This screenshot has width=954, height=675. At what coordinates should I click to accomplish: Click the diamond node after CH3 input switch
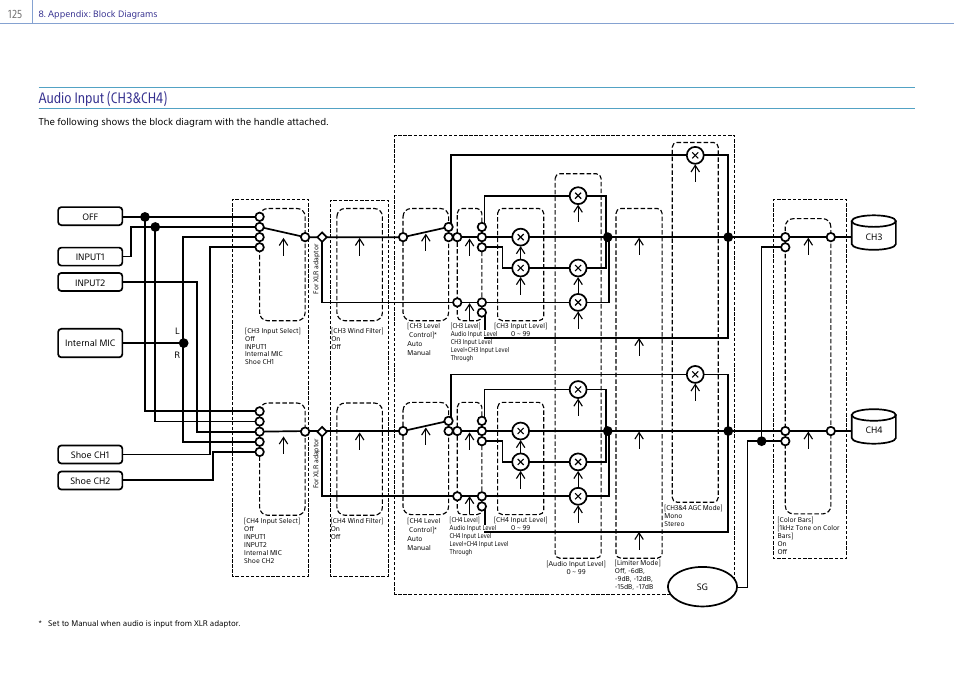(322, 237)
